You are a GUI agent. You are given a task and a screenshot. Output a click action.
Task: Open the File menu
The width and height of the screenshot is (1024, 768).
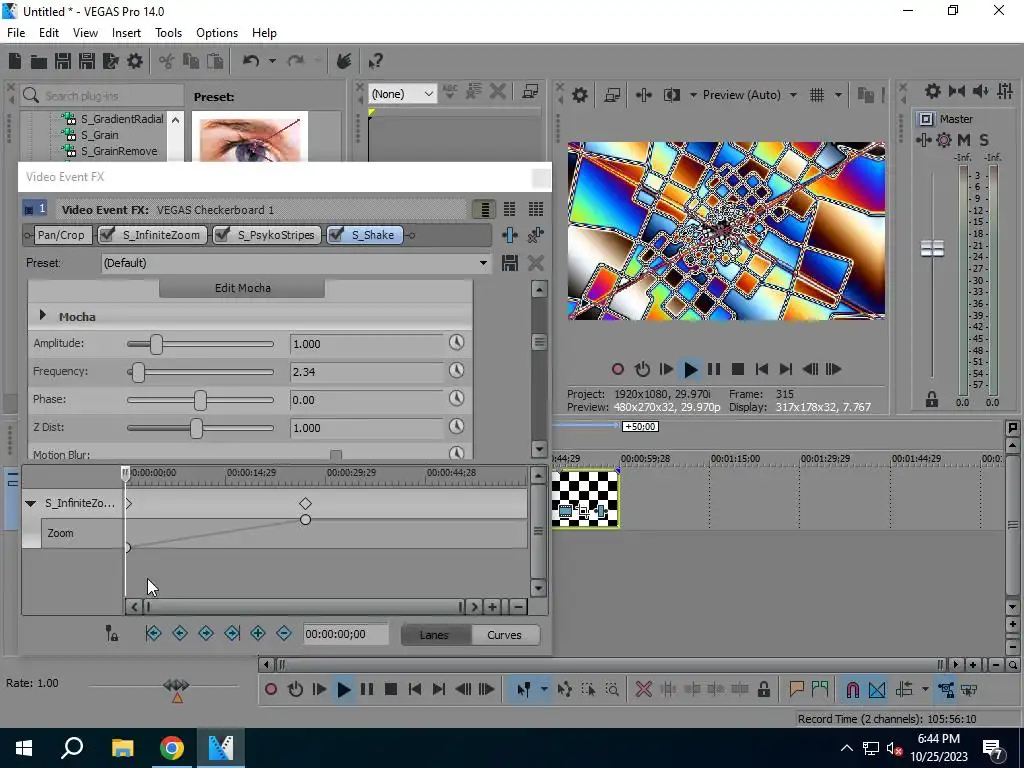click(16, 33)
